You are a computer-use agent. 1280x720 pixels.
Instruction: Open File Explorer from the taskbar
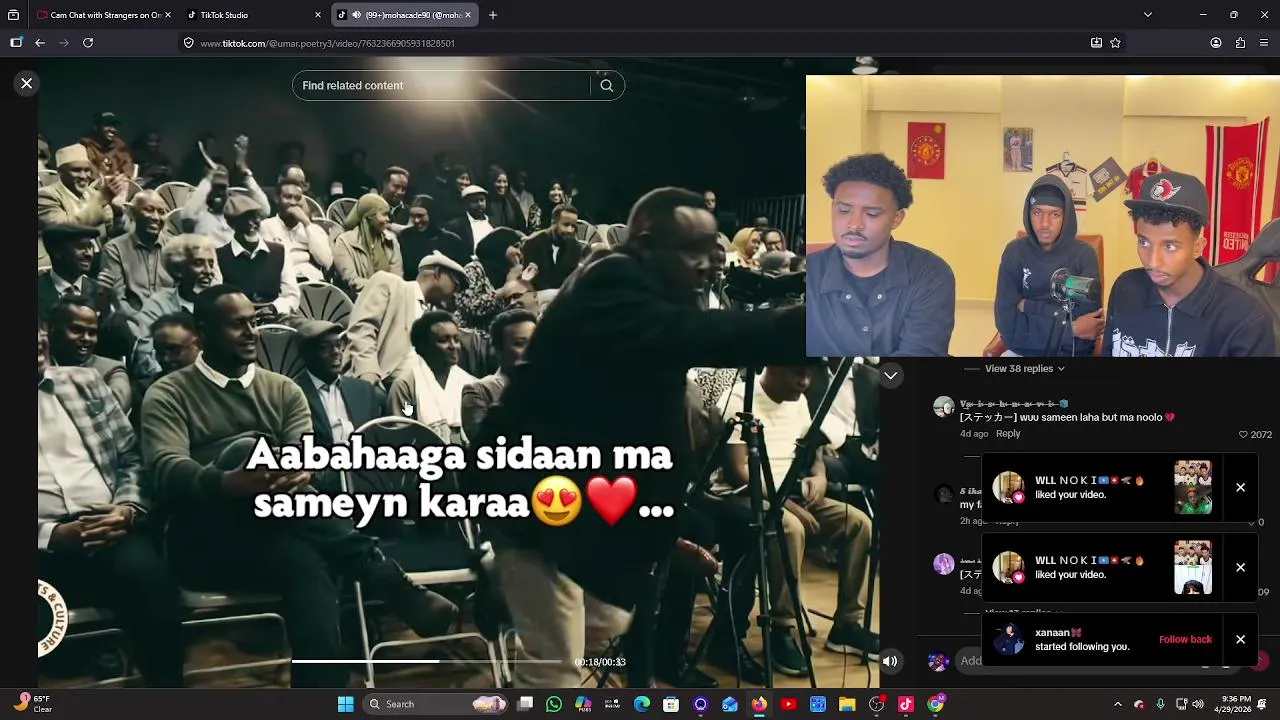click(x=847, y=704)
